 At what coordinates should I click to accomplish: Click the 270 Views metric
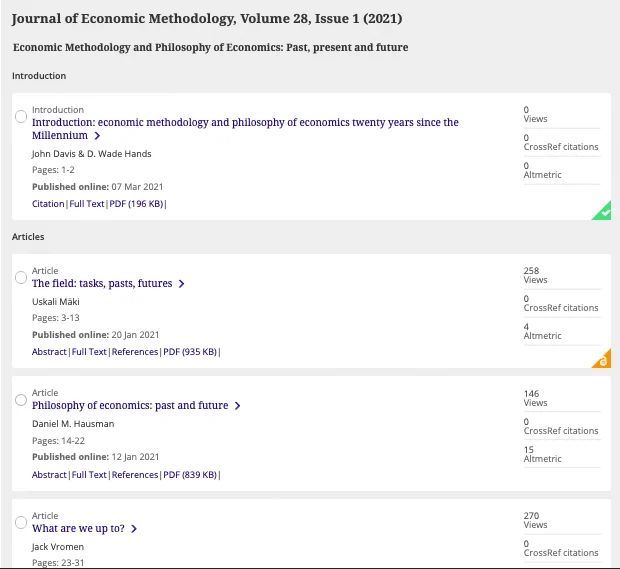(535, 520)
